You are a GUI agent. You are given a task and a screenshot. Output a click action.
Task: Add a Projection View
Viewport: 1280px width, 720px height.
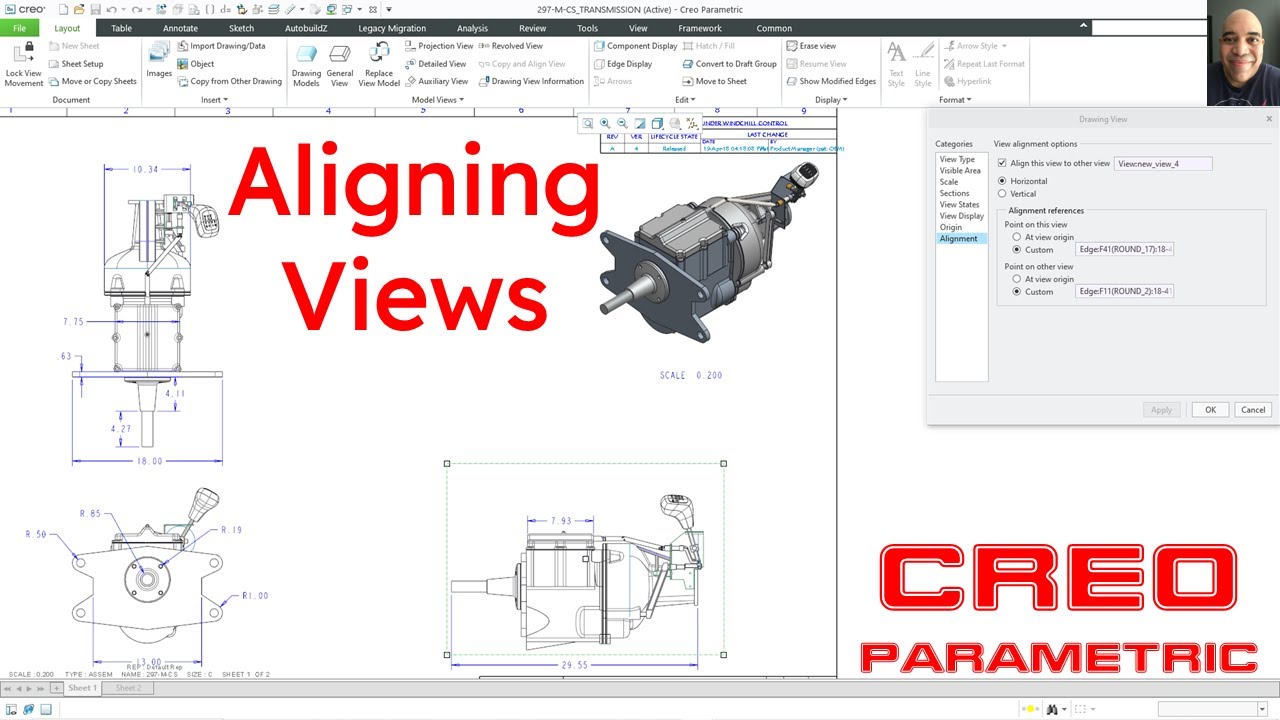439,46
